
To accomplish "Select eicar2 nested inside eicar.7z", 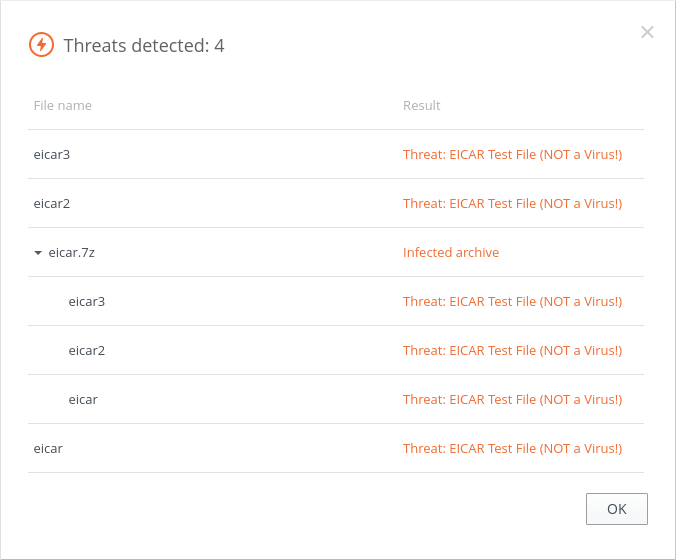I will 336,350.
